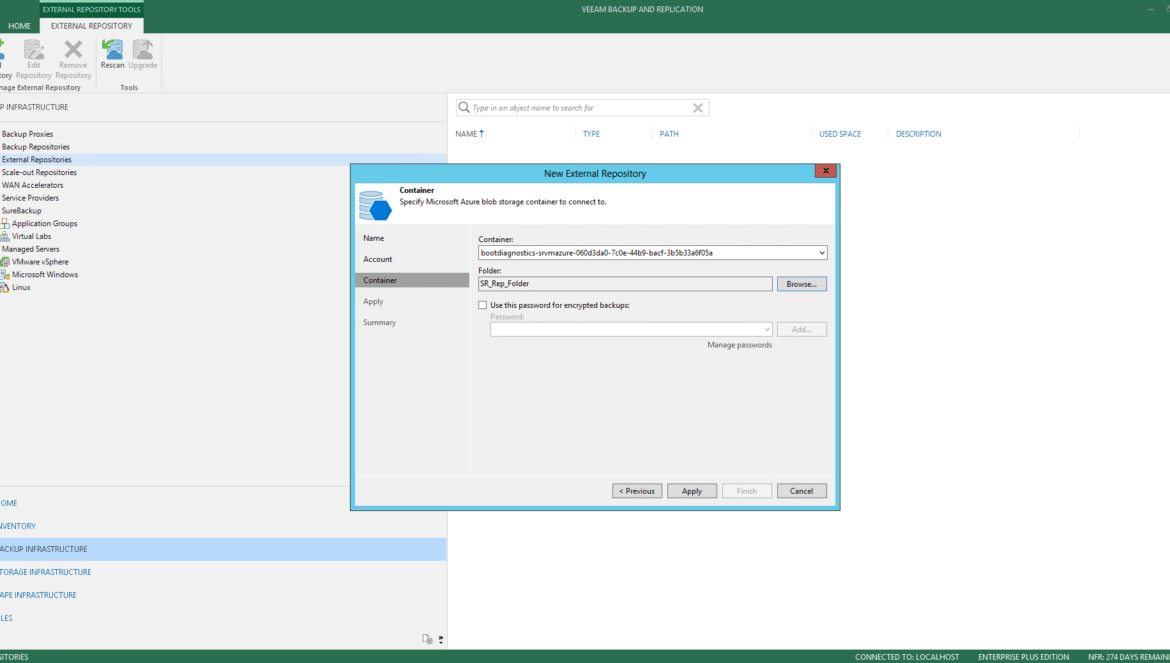
Task: Sort by the NAME column header
Action: pos(466,134)
